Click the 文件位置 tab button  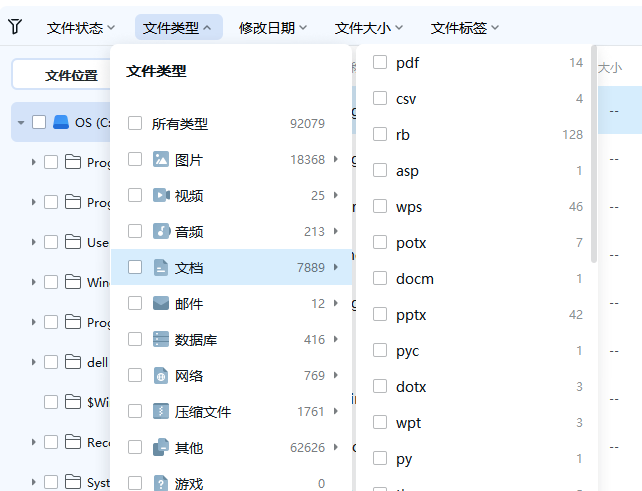[x=61, y=75]
